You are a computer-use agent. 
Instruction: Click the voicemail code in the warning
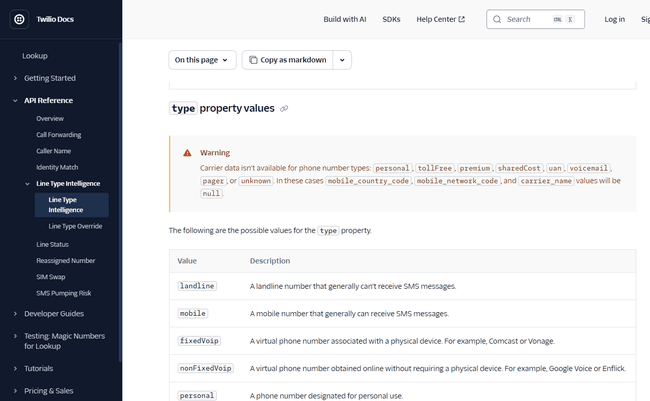(x=588, y=168)
